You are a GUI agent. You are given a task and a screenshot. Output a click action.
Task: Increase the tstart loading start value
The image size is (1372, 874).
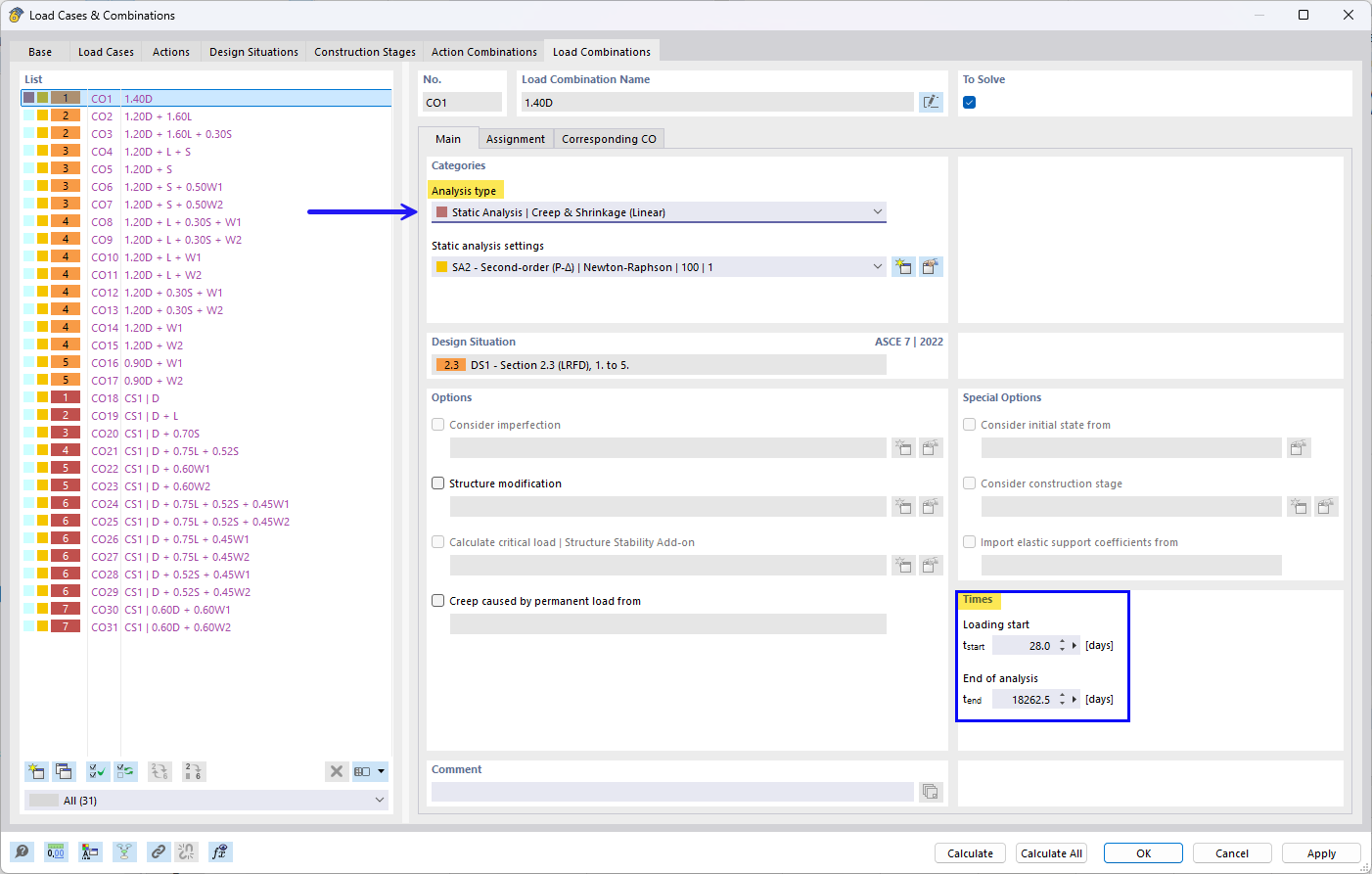[x=1063, y=642]
